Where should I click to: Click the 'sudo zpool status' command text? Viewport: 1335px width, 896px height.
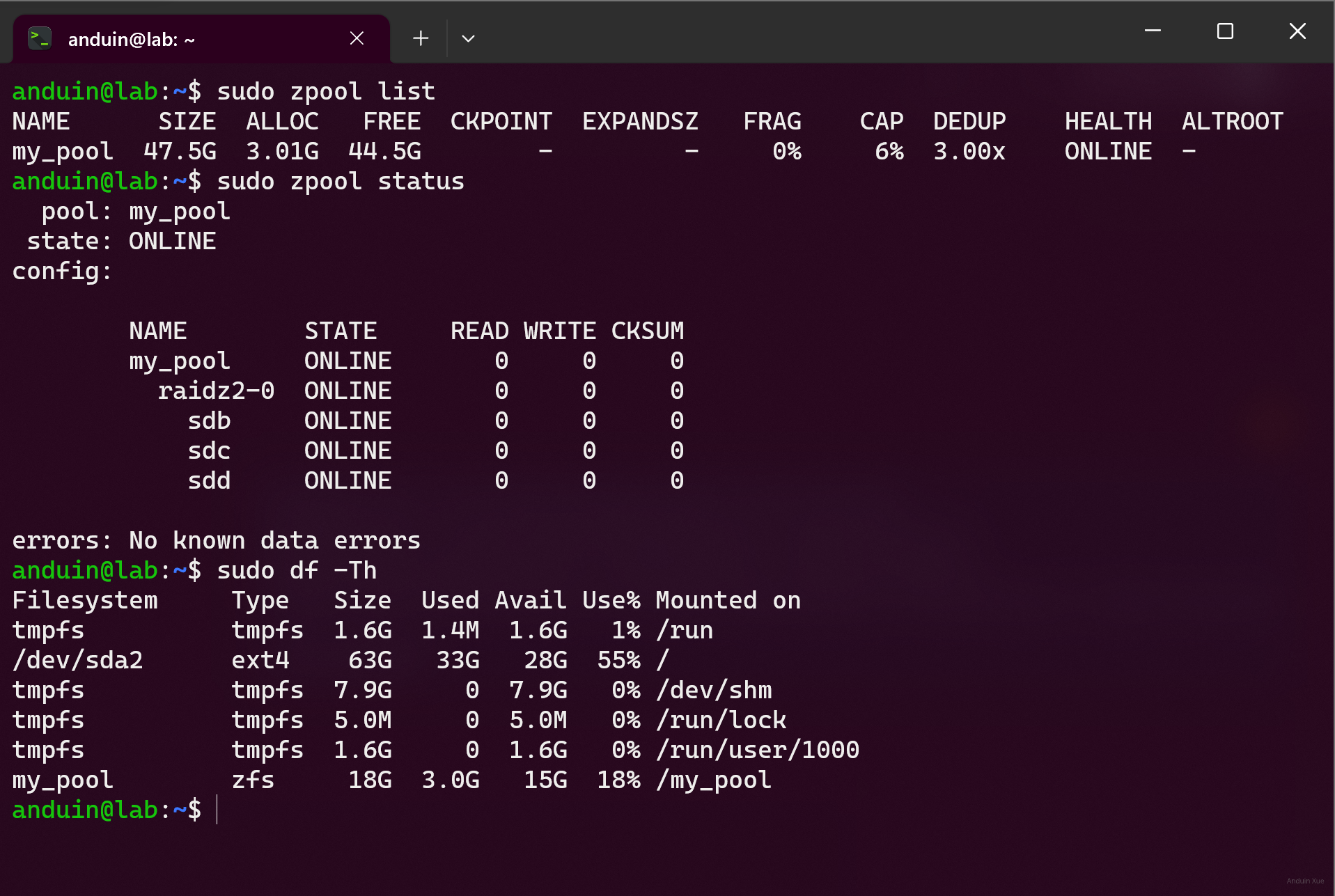(x=340, y=181)
